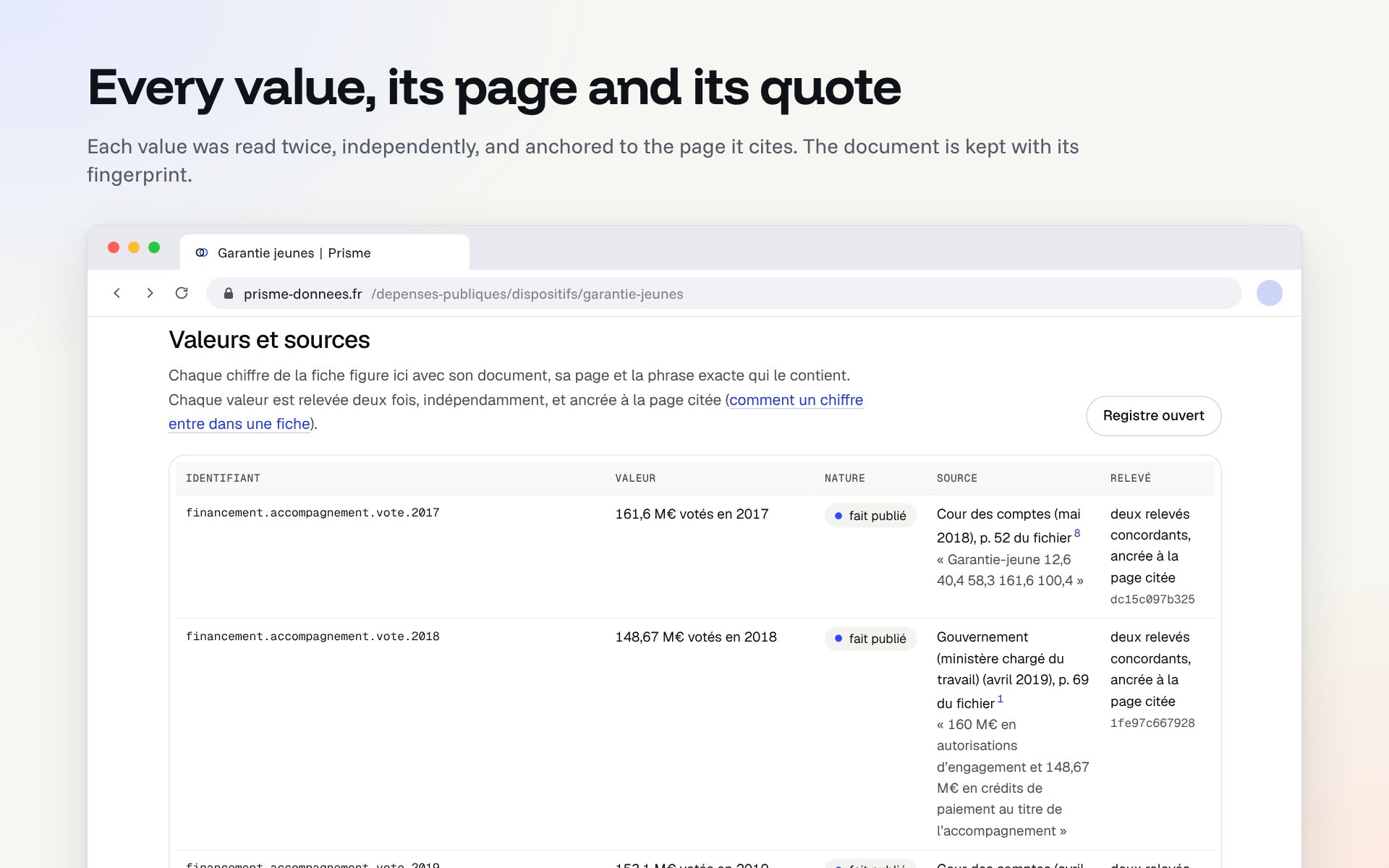
Task: Click the 'fait publié' badge in the 2017 row
Action: pyautogui.click(x=870, y=516)
